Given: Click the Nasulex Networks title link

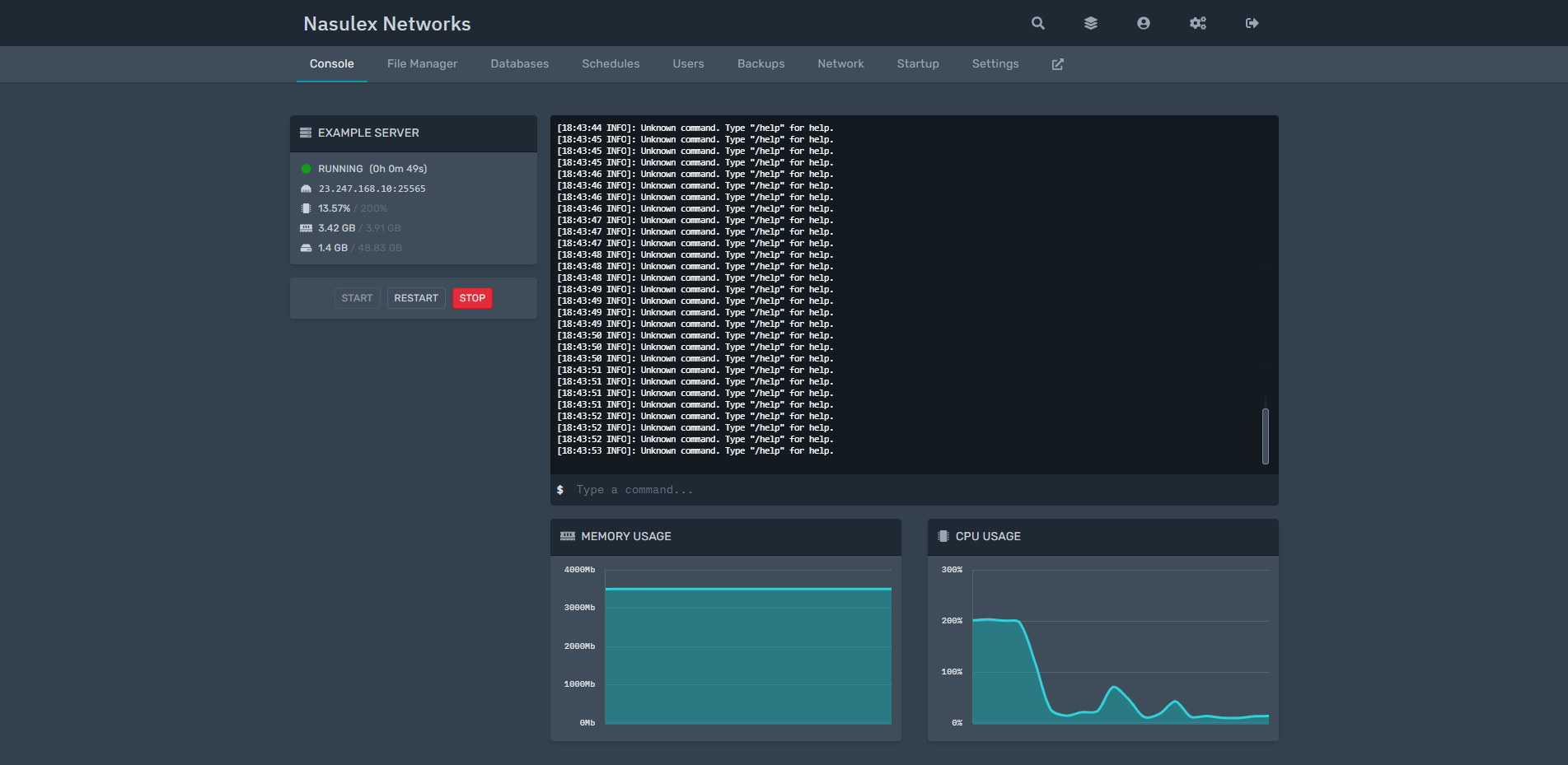Looking at the screenshot, I should point(386,24).
